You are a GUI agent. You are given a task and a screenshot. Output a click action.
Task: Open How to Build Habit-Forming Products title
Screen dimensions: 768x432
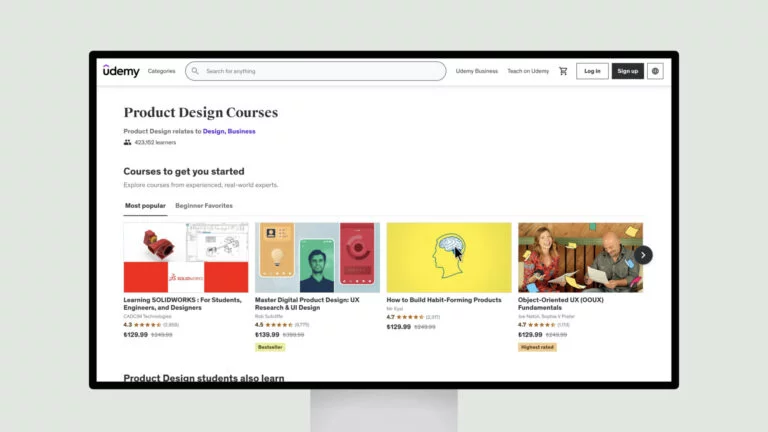point(444,300)
